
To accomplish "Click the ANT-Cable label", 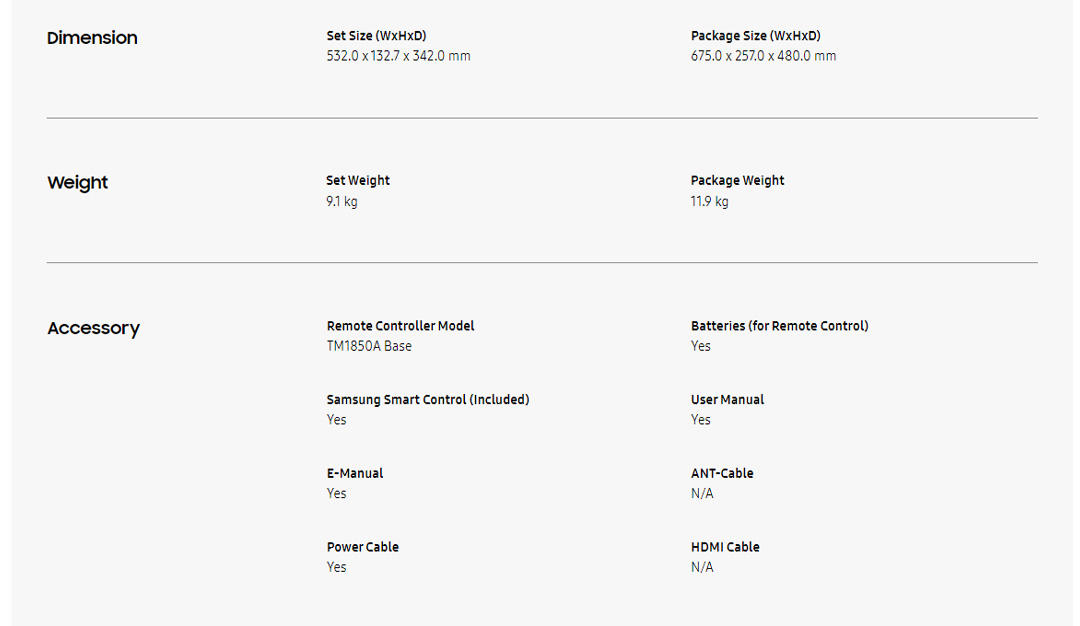I will [722, 474].
